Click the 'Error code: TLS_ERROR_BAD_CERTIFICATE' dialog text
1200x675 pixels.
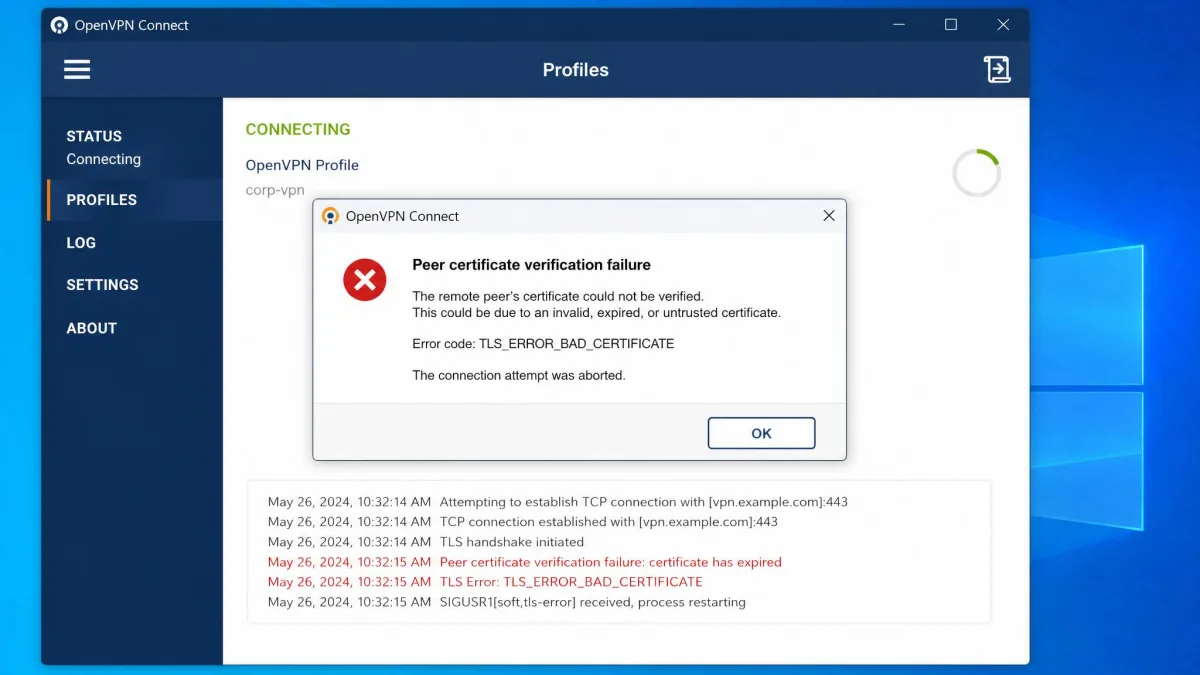[x=543, y=344]
